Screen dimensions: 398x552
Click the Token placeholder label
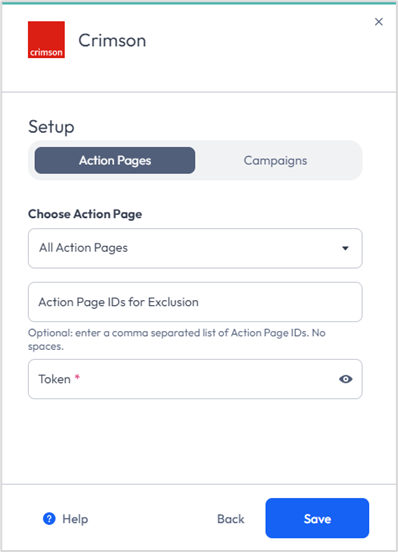pos(55,379)
